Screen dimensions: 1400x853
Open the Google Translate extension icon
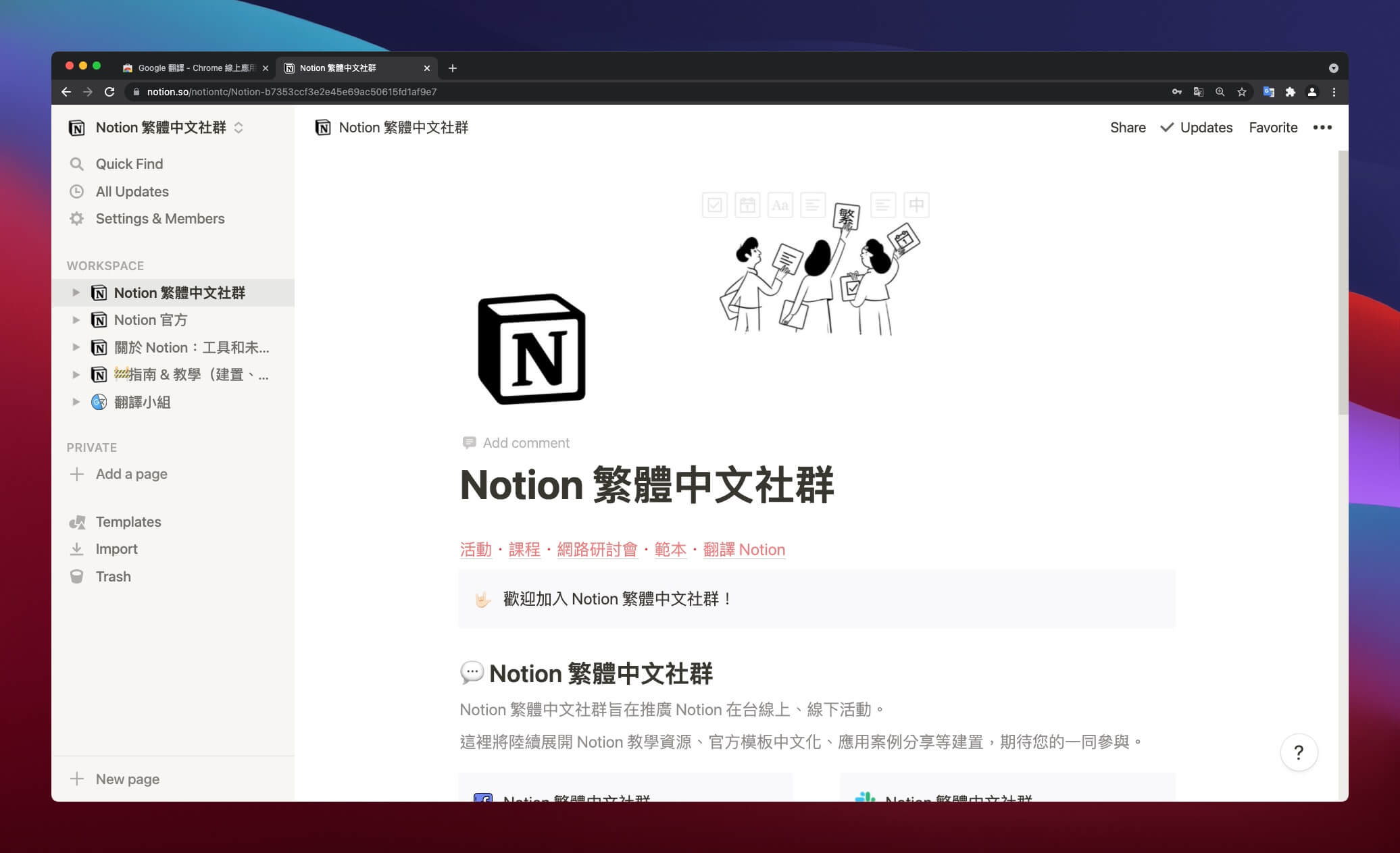click(1269, 92)
